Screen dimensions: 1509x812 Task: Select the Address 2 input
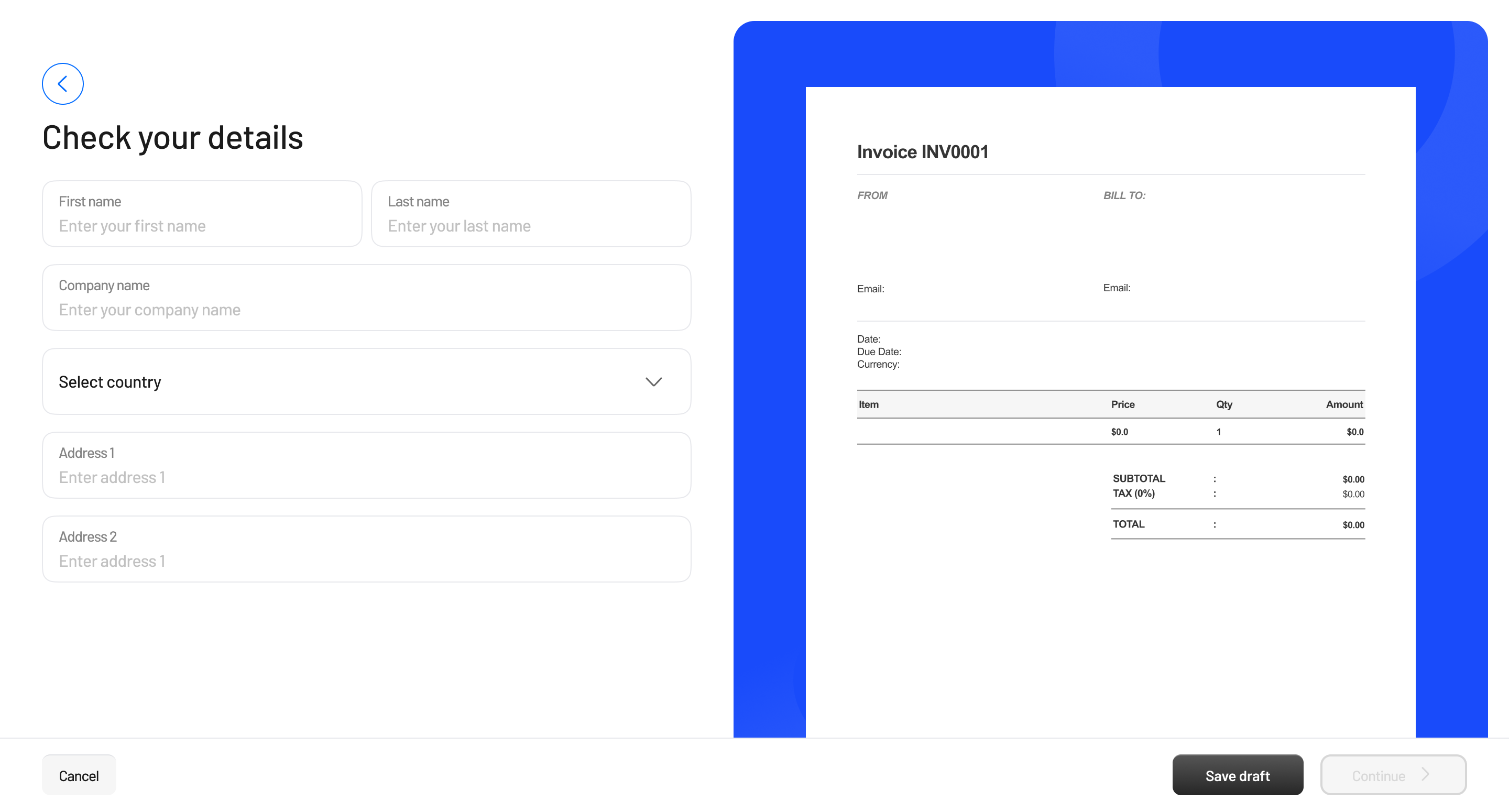click(366, 561)
